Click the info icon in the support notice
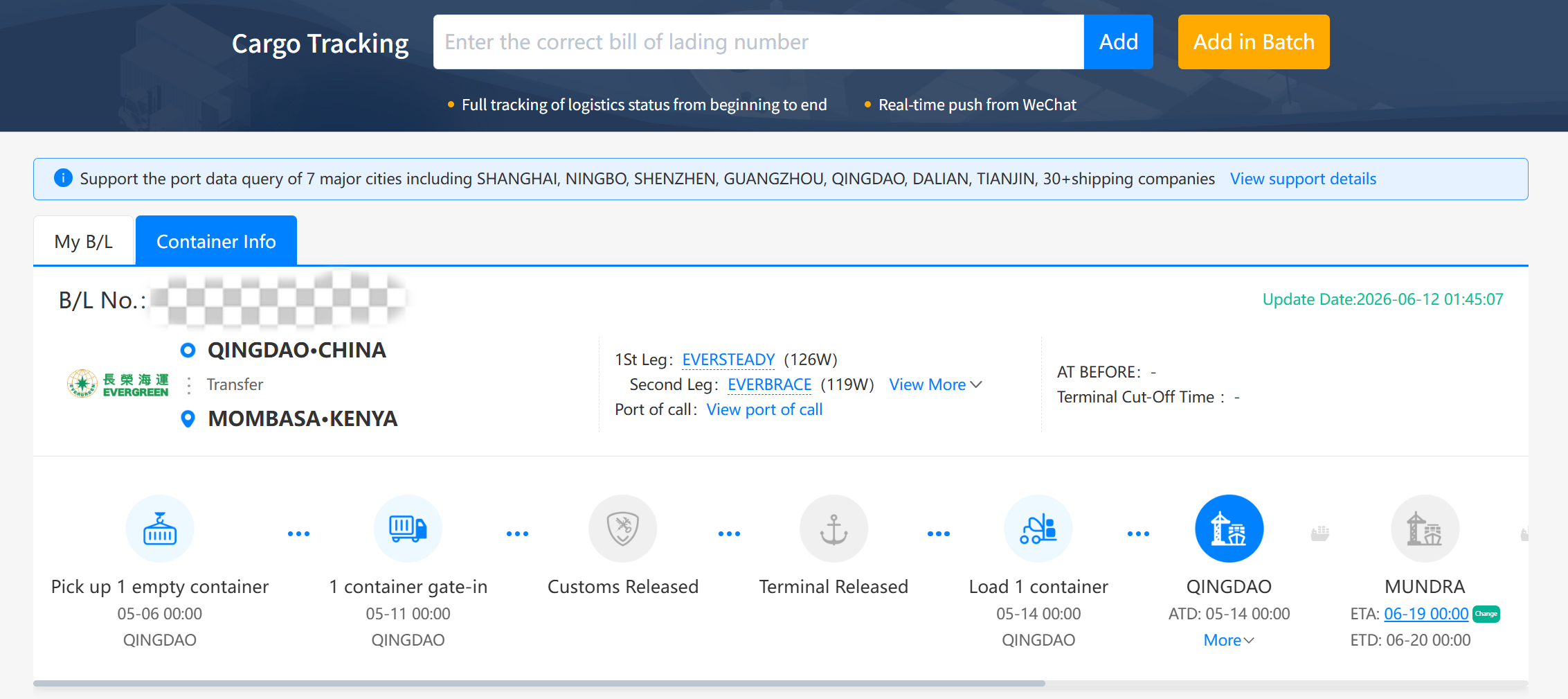The image size is (1568, 699). pyautogui.click(x=63, y=178)
